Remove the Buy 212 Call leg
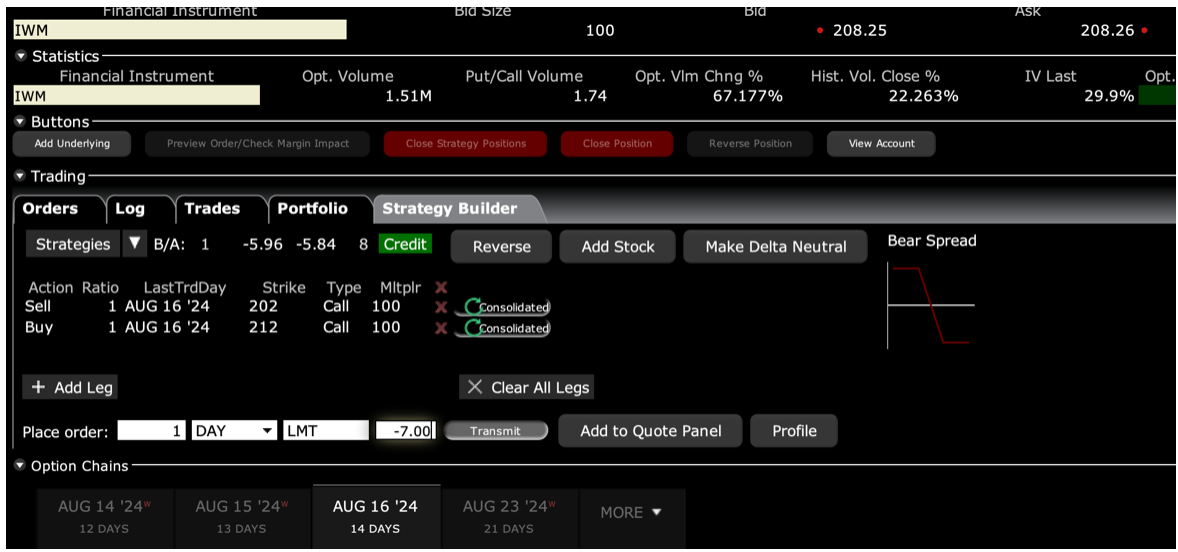The width and height of the screenshot is (1178, 552). [441, 327]
